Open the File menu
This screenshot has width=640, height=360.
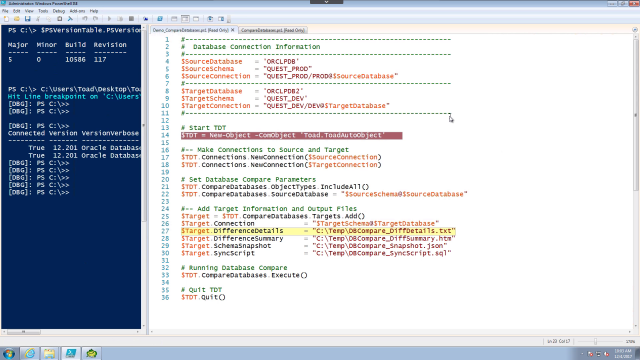coord(5,11)
